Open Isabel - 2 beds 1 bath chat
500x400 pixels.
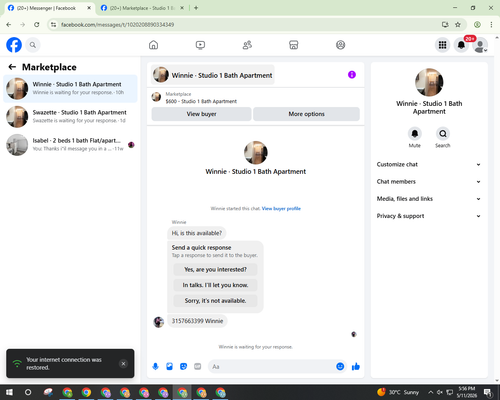pos(70,145)
